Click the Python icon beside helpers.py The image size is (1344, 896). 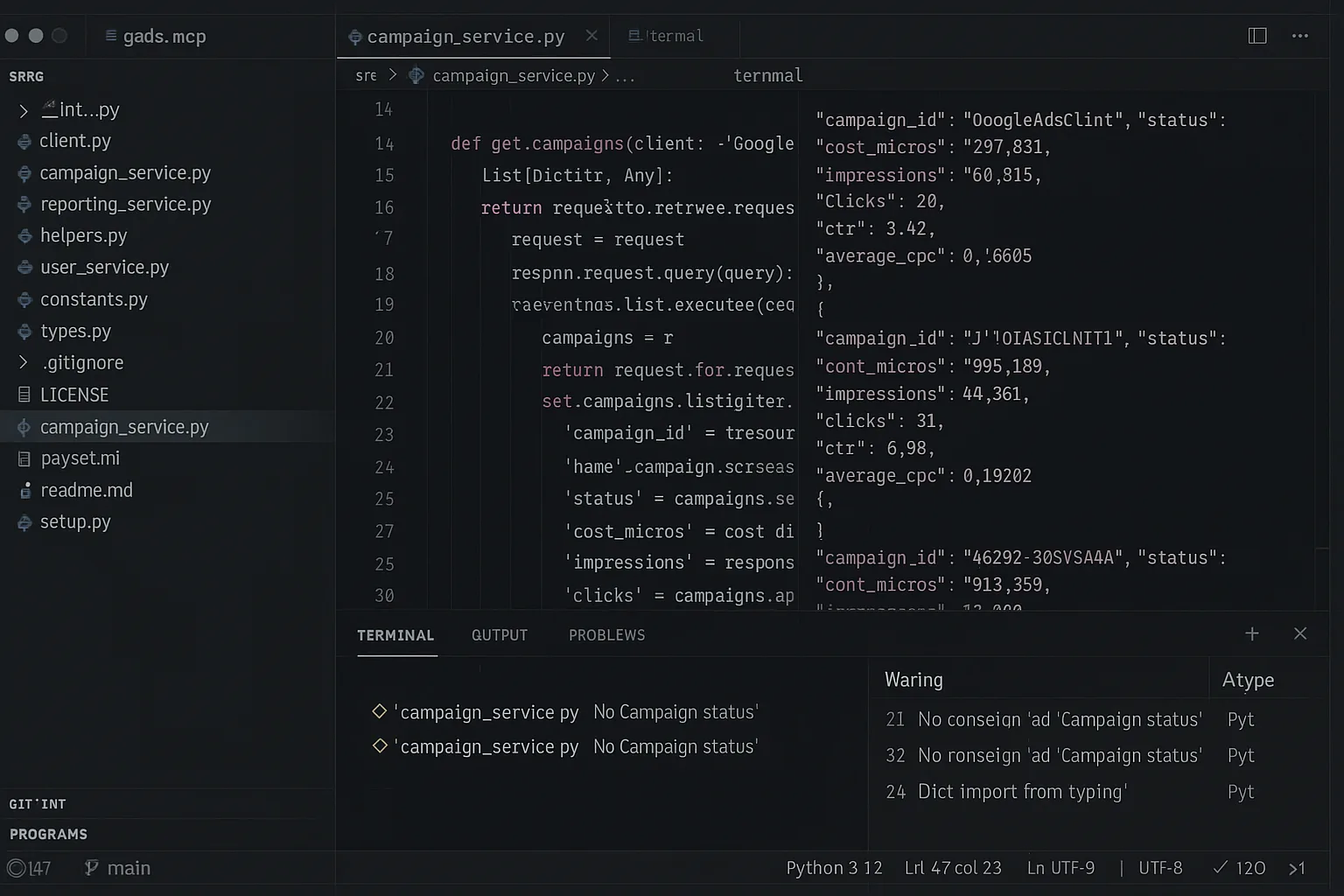tap(24, 236)
